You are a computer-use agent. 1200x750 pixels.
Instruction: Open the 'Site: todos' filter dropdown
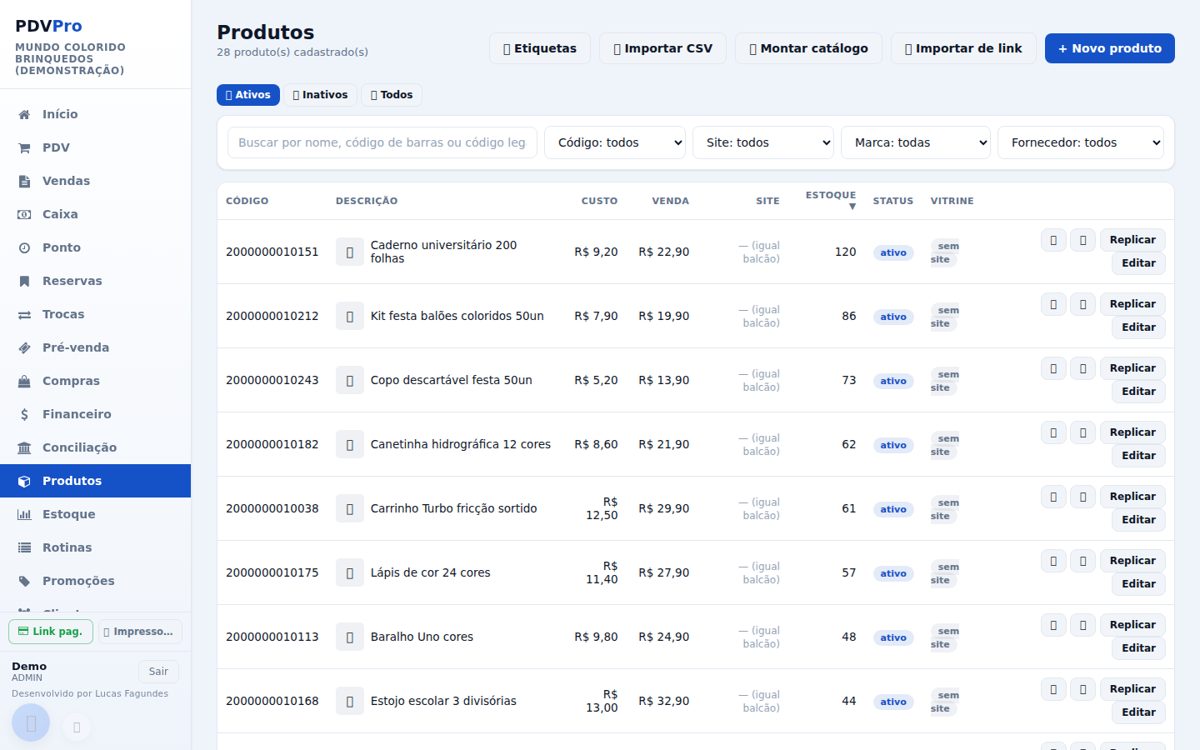[763, 143]
